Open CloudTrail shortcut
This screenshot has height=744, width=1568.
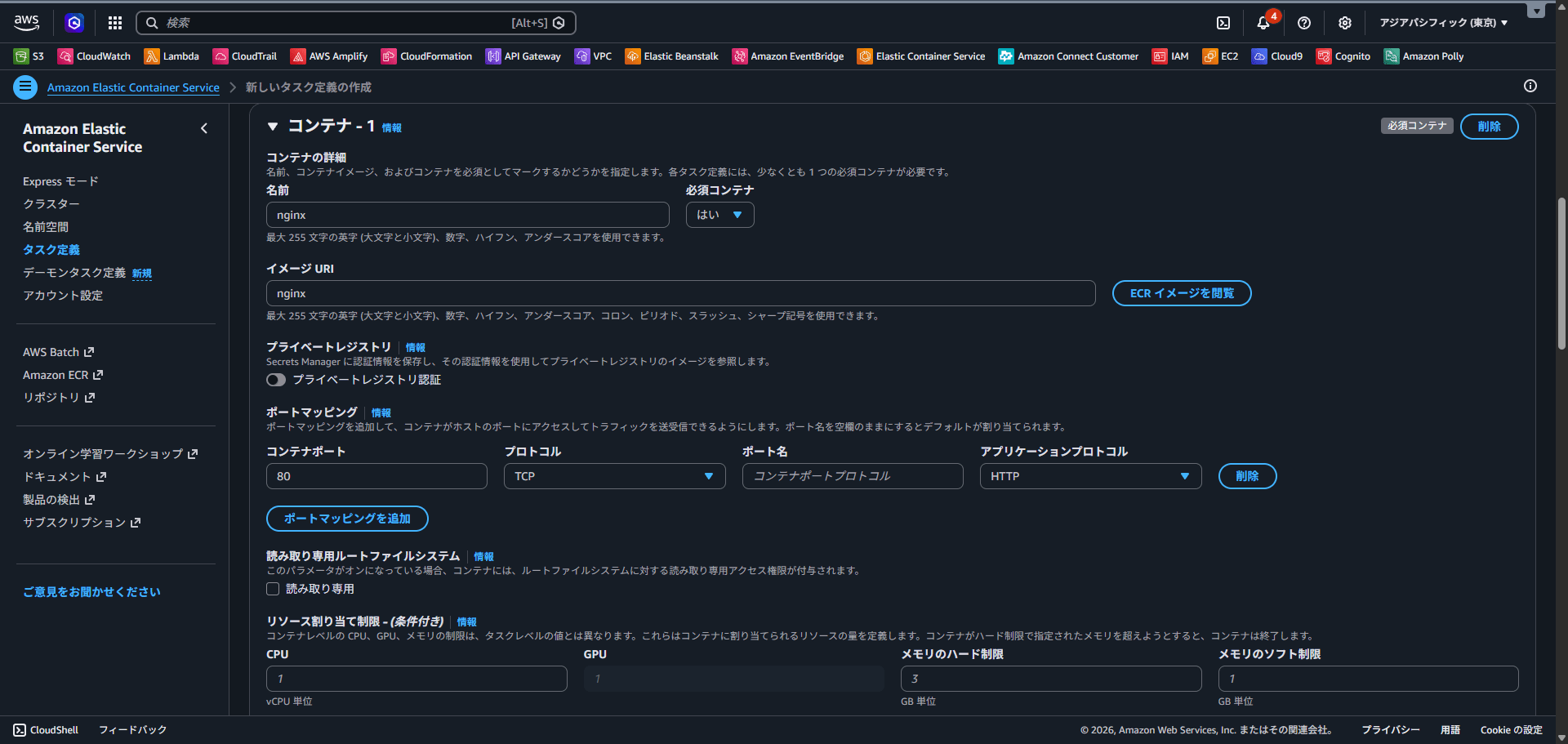245,56
